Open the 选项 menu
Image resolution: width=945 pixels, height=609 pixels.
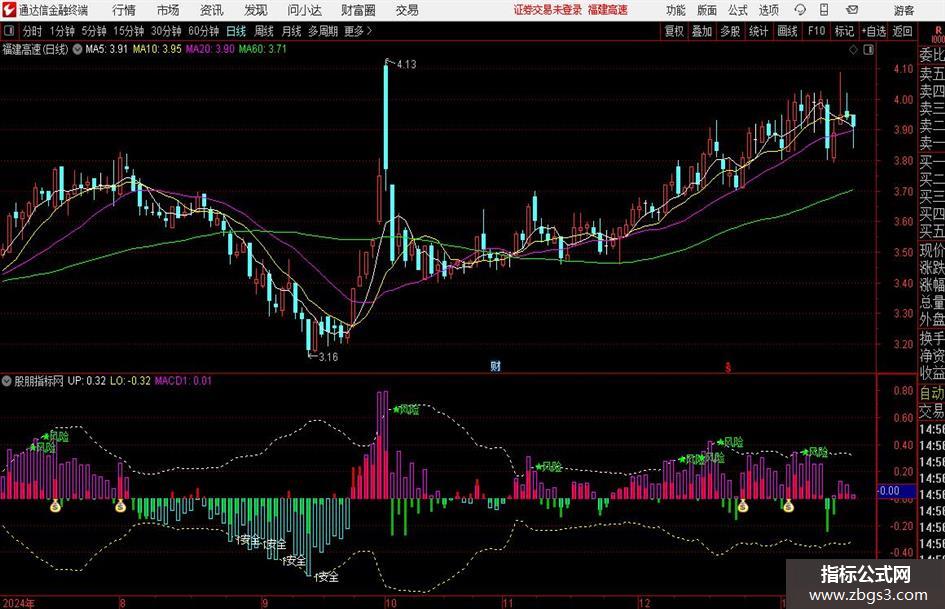[x=768, y=10]
